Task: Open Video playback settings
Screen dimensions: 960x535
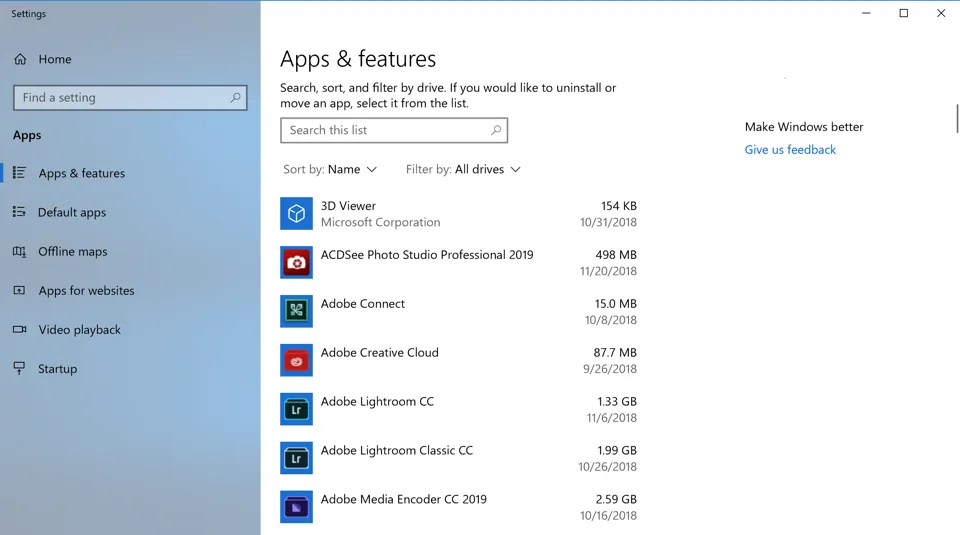Action: [79, 329]
